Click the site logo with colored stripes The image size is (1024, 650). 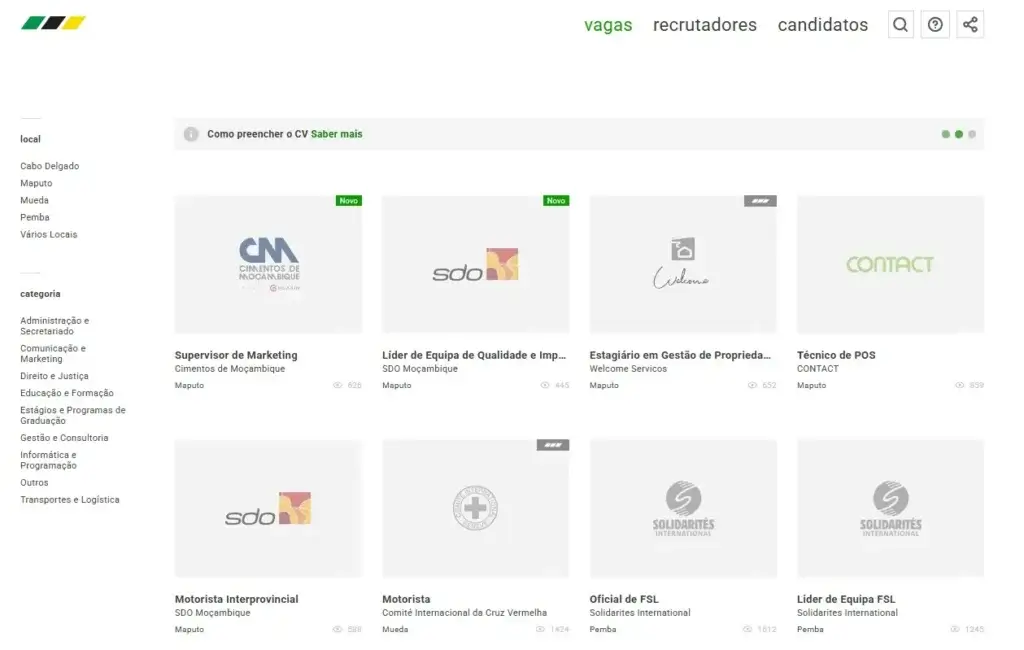[53, 24]
